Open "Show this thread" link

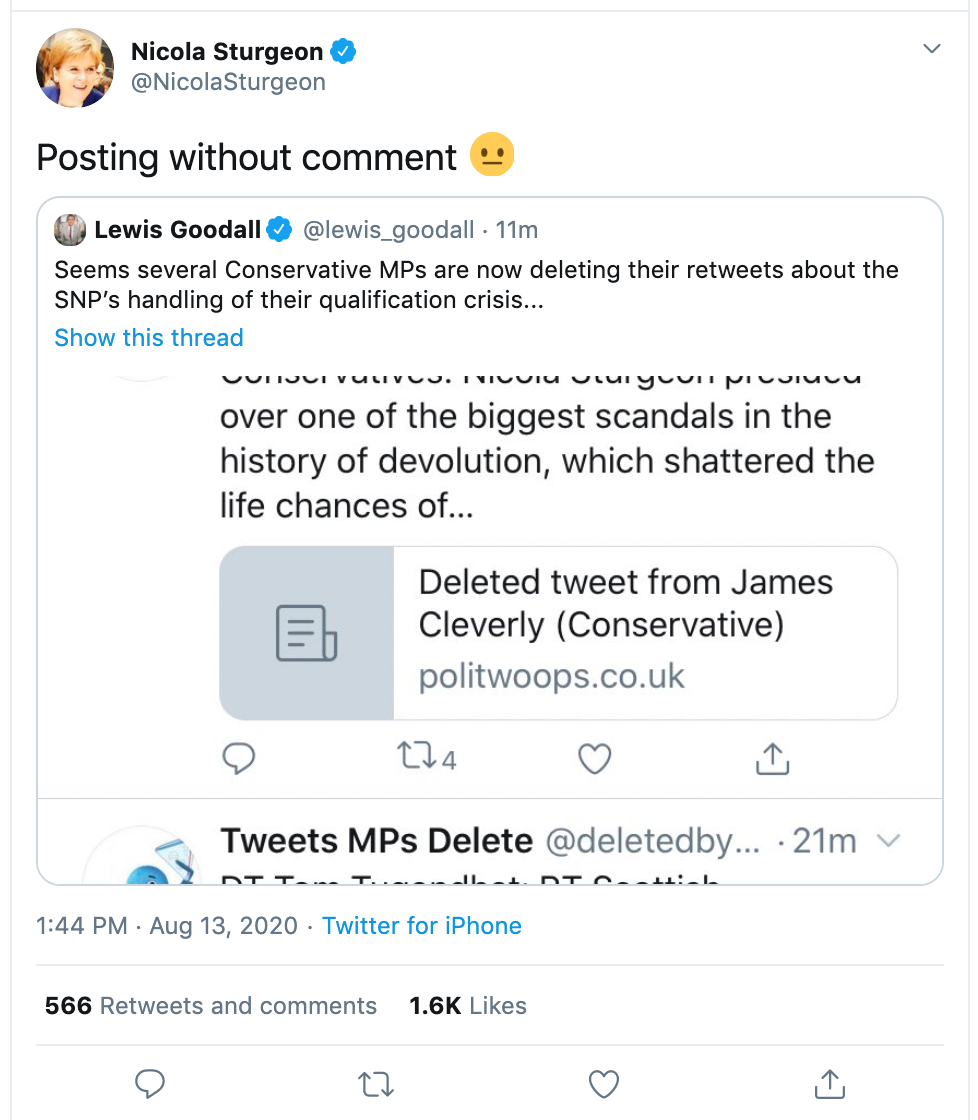coord(149,338)
